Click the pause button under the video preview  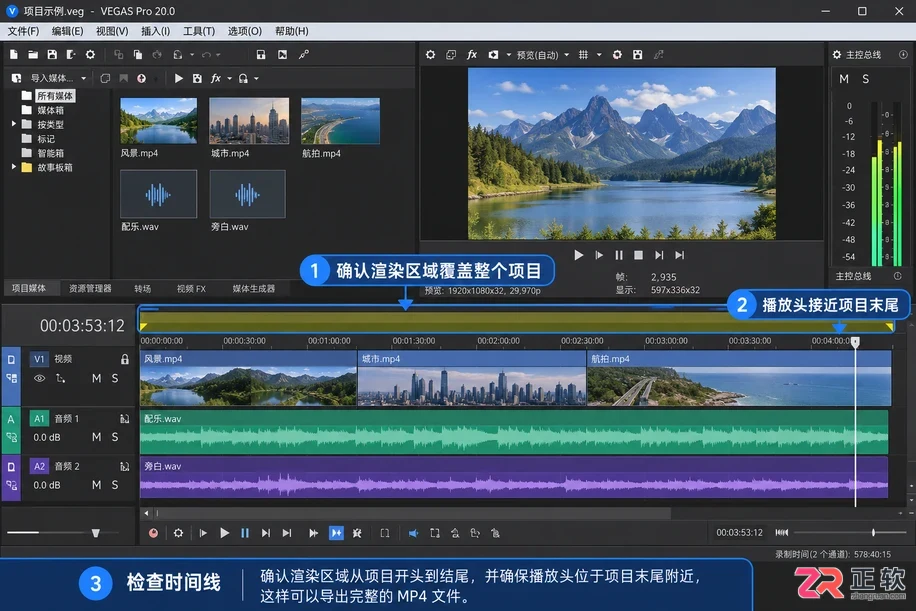point(619,255)
